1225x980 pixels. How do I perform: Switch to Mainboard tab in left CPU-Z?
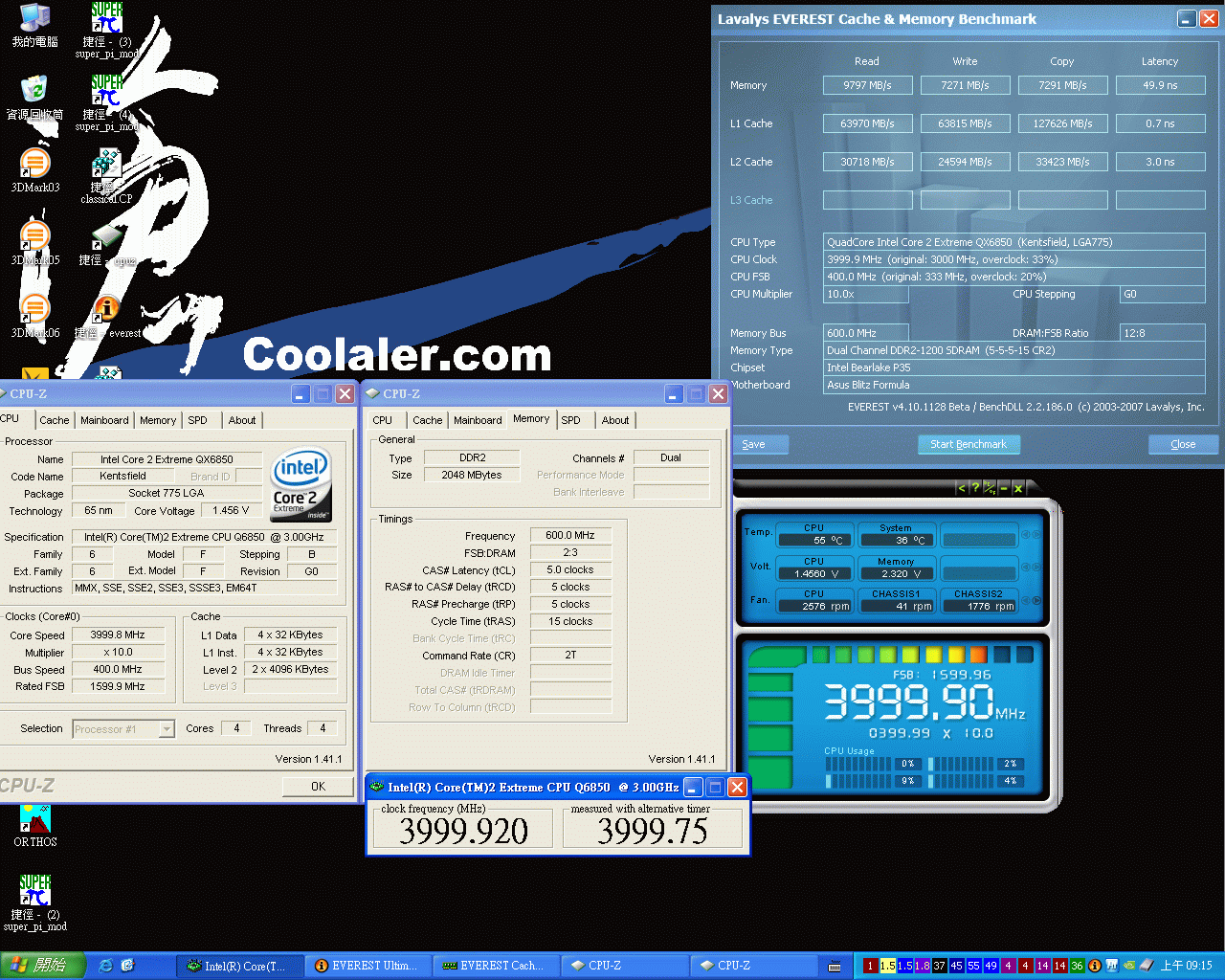104,420
